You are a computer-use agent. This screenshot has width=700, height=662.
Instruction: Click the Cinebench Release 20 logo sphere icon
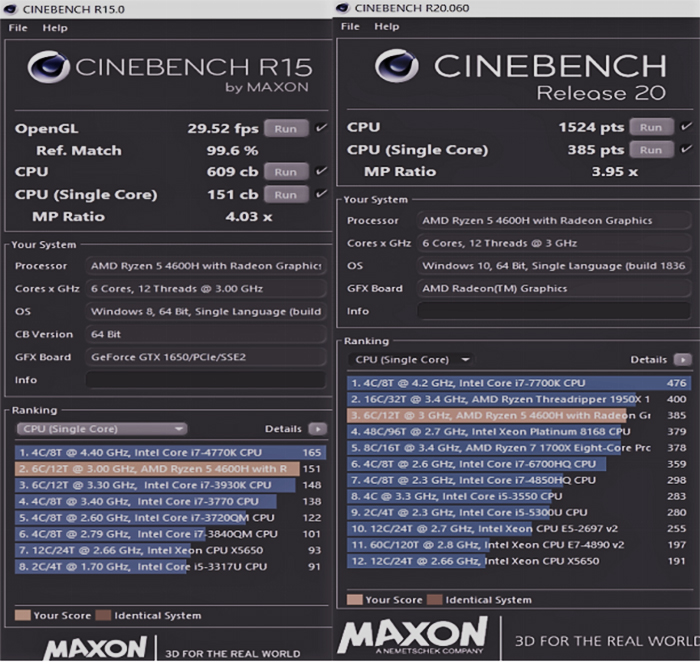[397, 66]
